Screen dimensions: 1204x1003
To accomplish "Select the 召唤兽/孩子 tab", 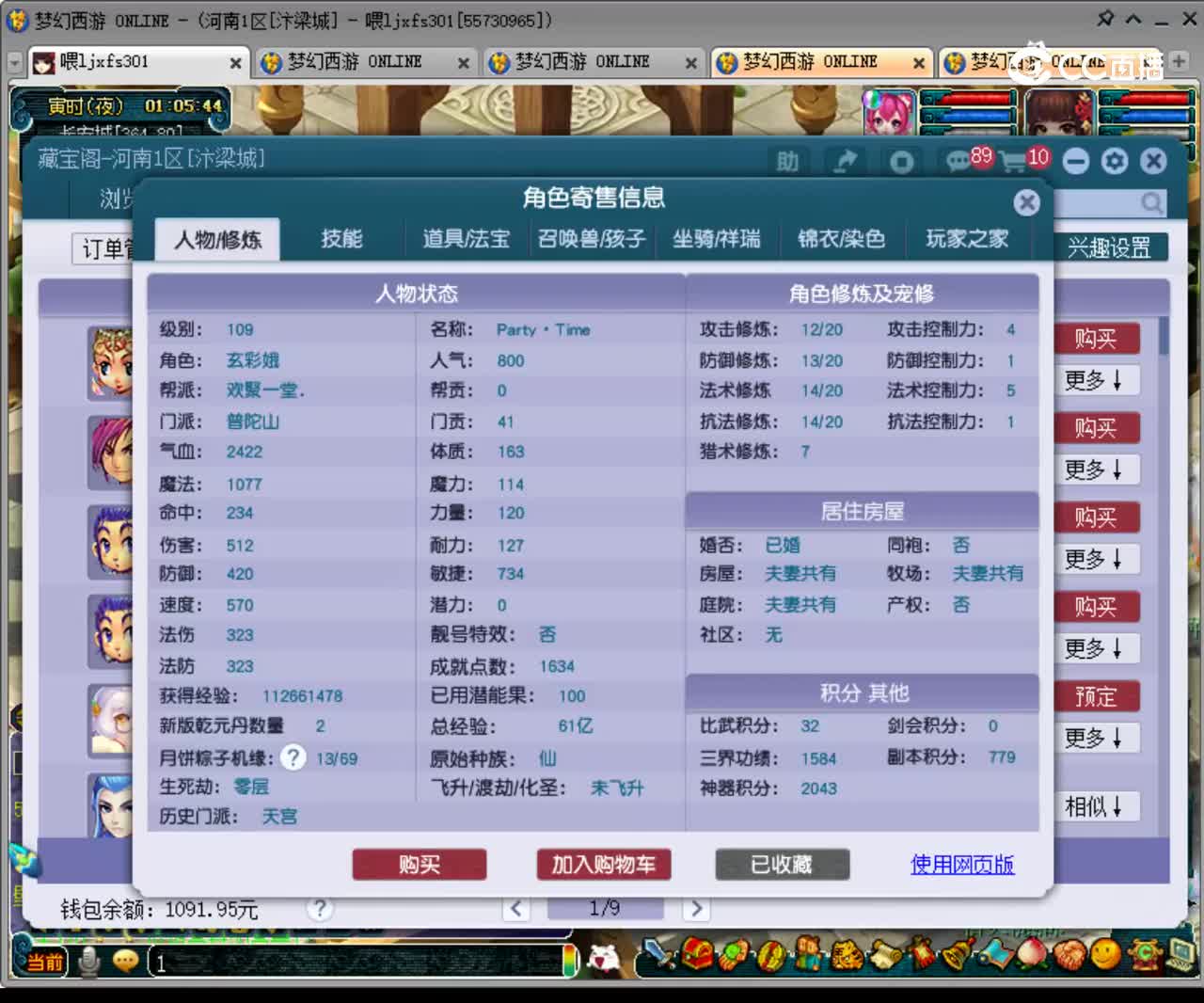I will (592, 239).
